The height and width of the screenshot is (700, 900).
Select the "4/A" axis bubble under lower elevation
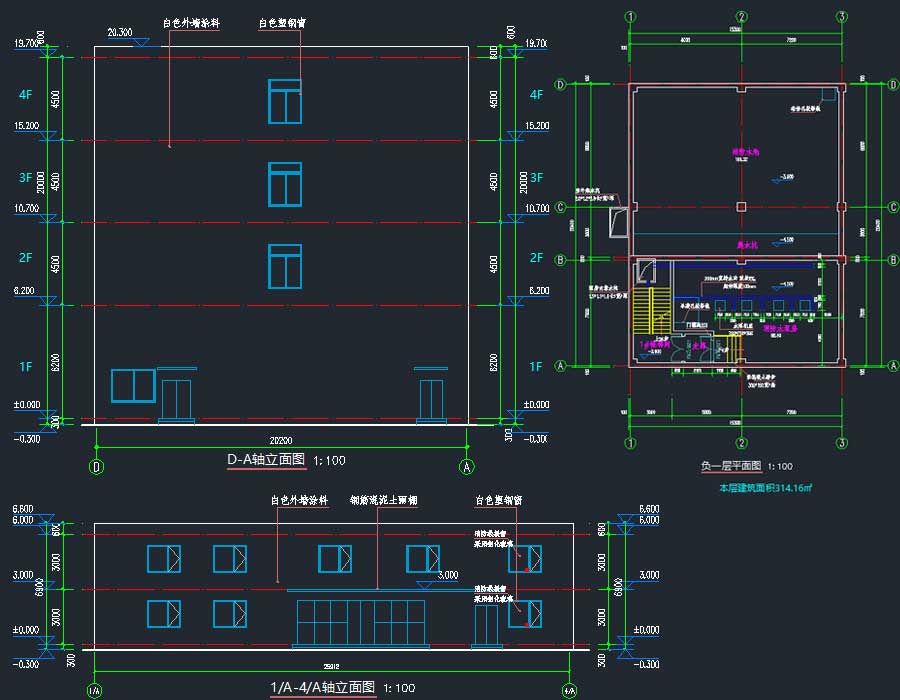tap(569, 691)
